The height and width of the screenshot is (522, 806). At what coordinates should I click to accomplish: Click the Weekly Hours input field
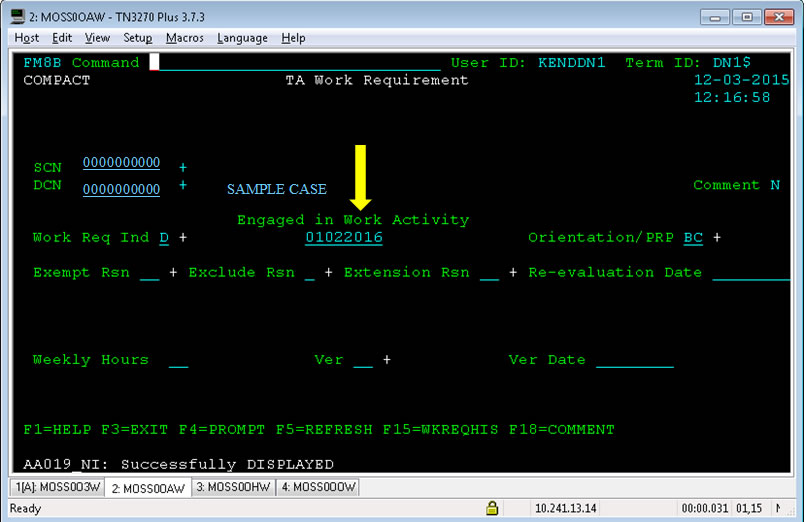pyautogui.click(x=178, y=360)
